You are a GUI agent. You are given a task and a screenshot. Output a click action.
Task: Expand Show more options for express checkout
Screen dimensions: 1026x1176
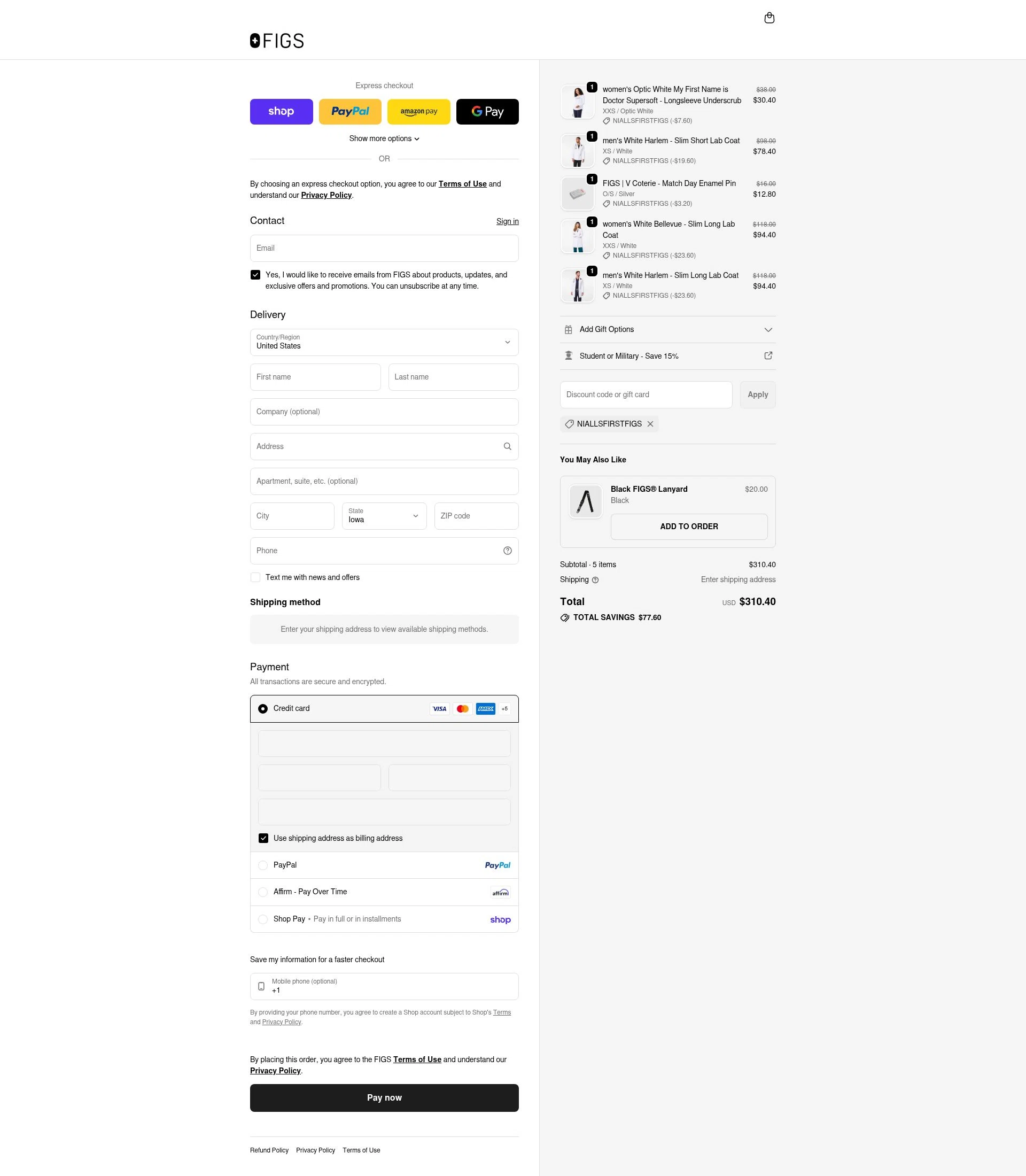coord(384,138)
